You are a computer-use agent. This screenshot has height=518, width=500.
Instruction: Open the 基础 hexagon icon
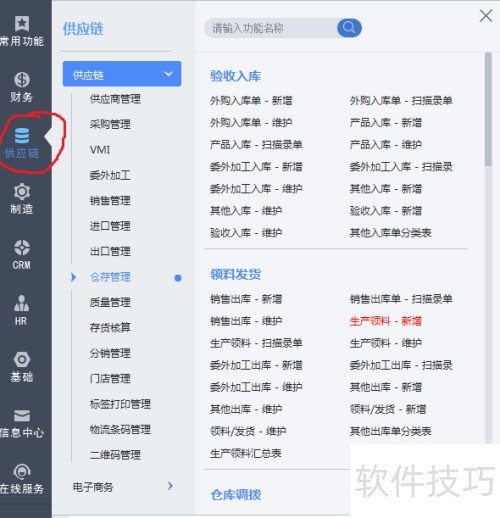[22, 359]
